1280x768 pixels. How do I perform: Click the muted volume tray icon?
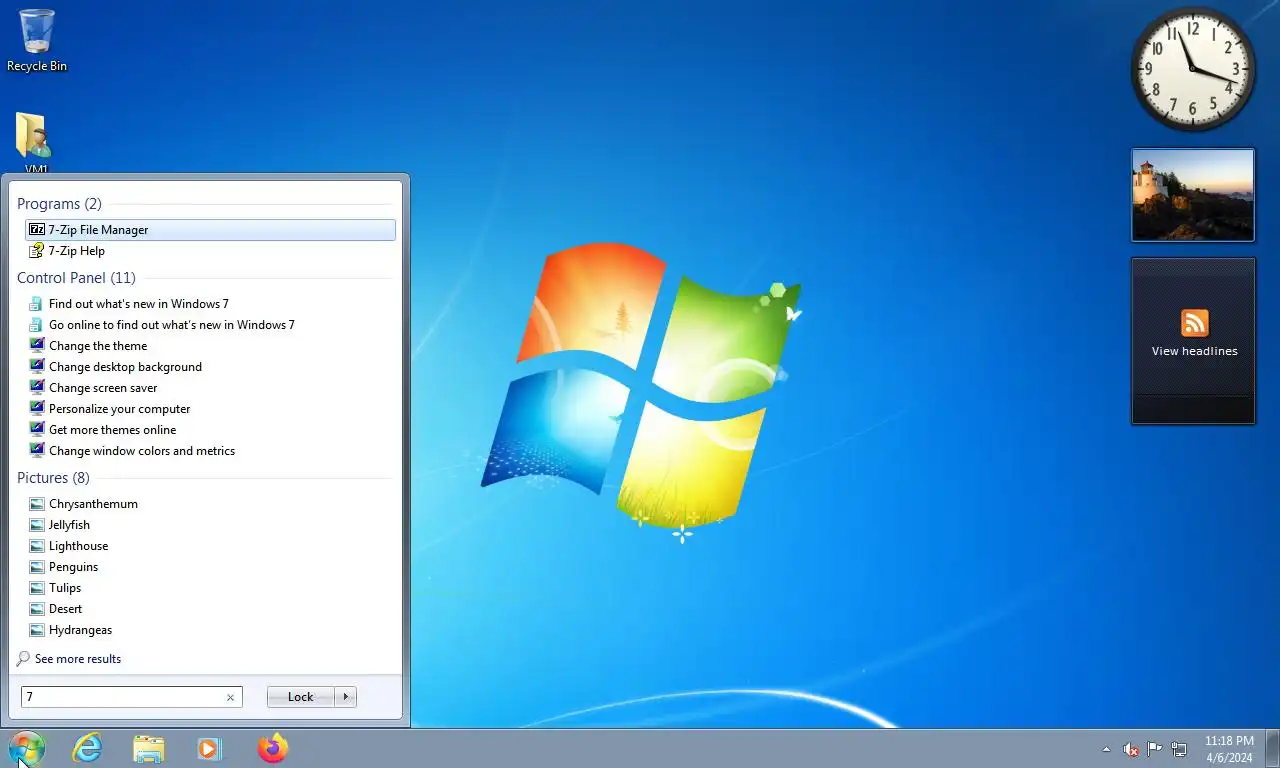[x=1131, y=749]
